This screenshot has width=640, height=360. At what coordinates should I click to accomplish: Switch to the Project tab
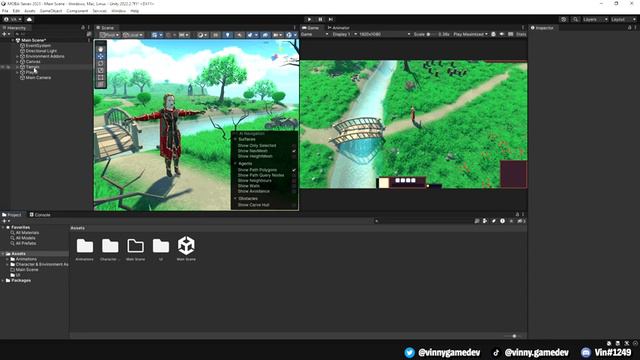coord(11,215)
